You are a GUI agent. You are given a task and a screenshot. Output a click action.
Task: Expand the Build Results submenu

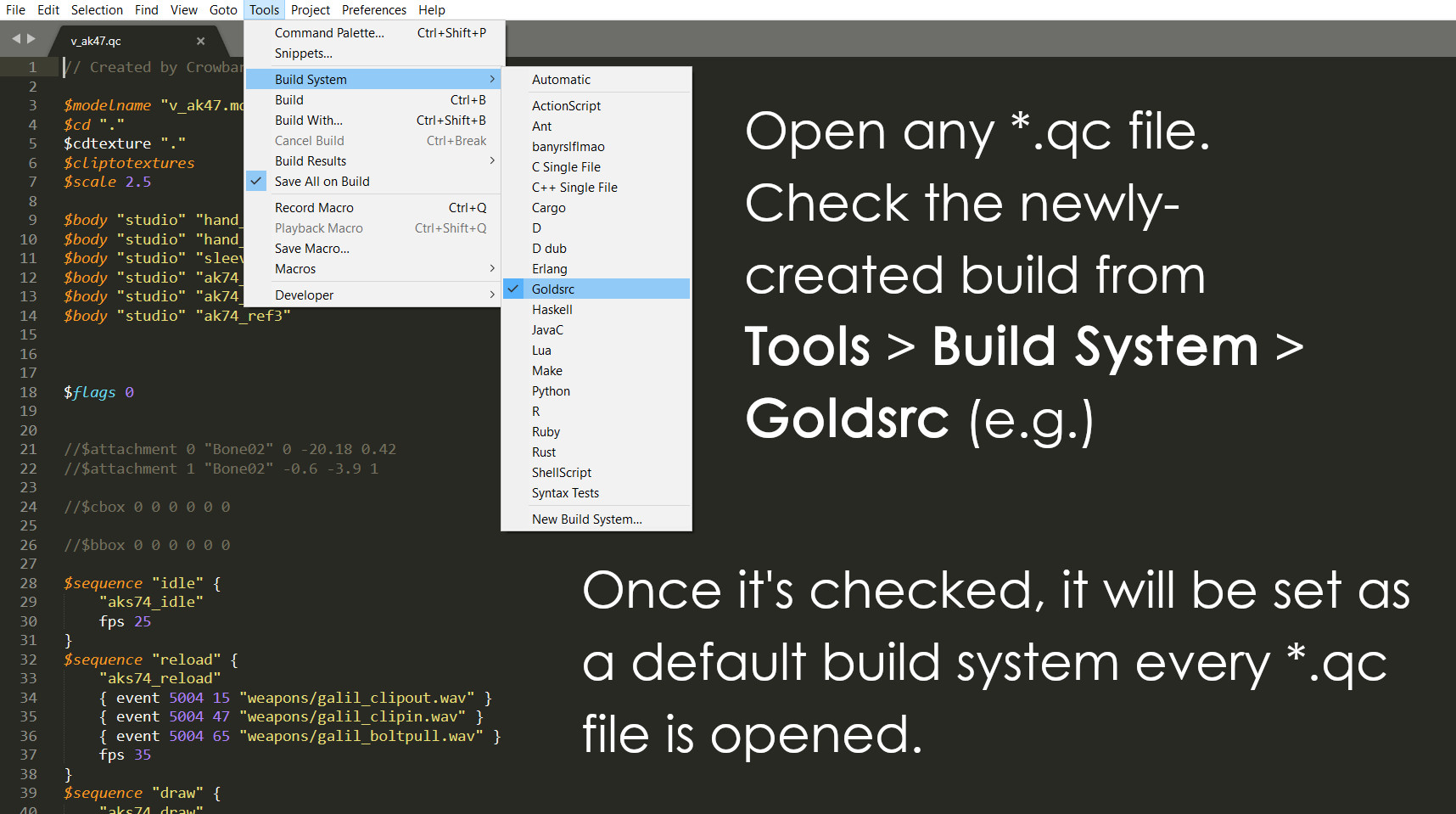pos(311,160)
